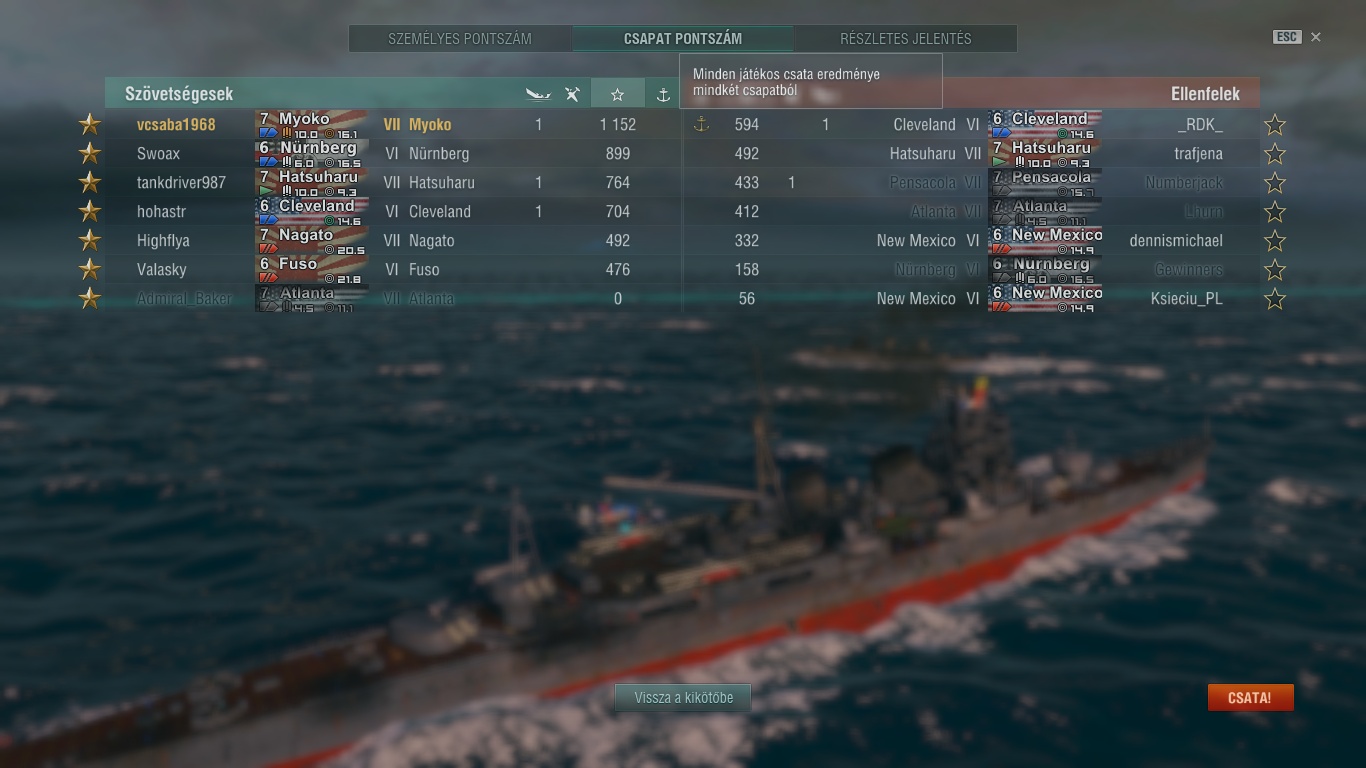Select enemy player dennismichael row
Viewport: 1366px width, 768px height.
[972, 240]
